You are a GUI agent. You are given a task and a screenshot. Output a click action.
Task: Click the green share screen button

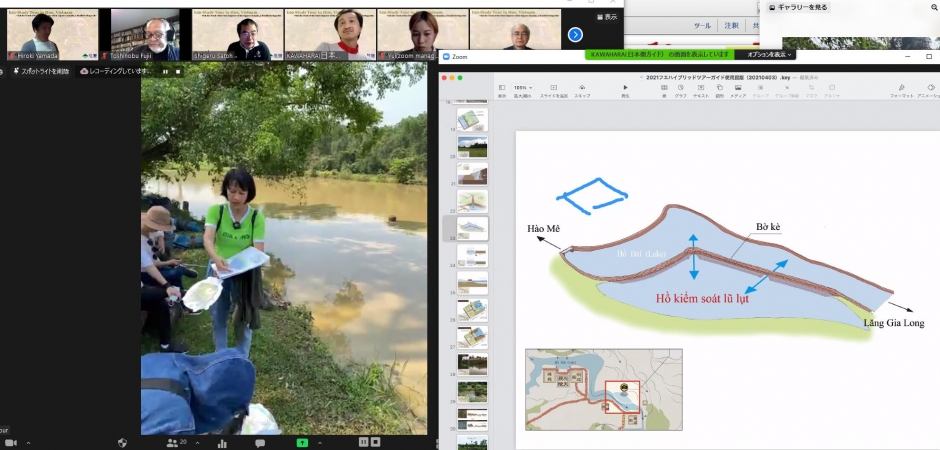(302, 443)
